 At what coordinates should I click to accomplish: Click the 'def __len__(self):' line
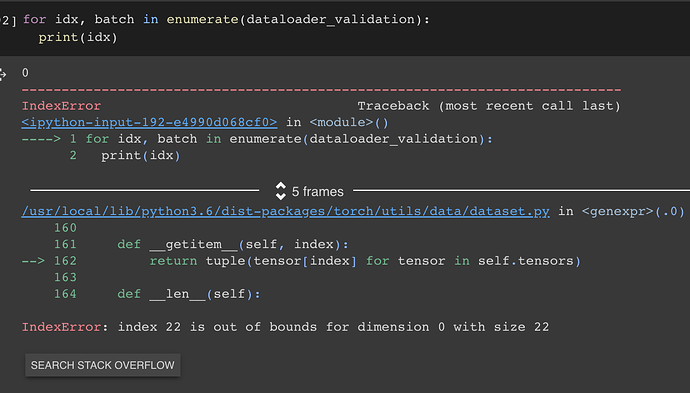pyautogui.click(x=189, y=294)
